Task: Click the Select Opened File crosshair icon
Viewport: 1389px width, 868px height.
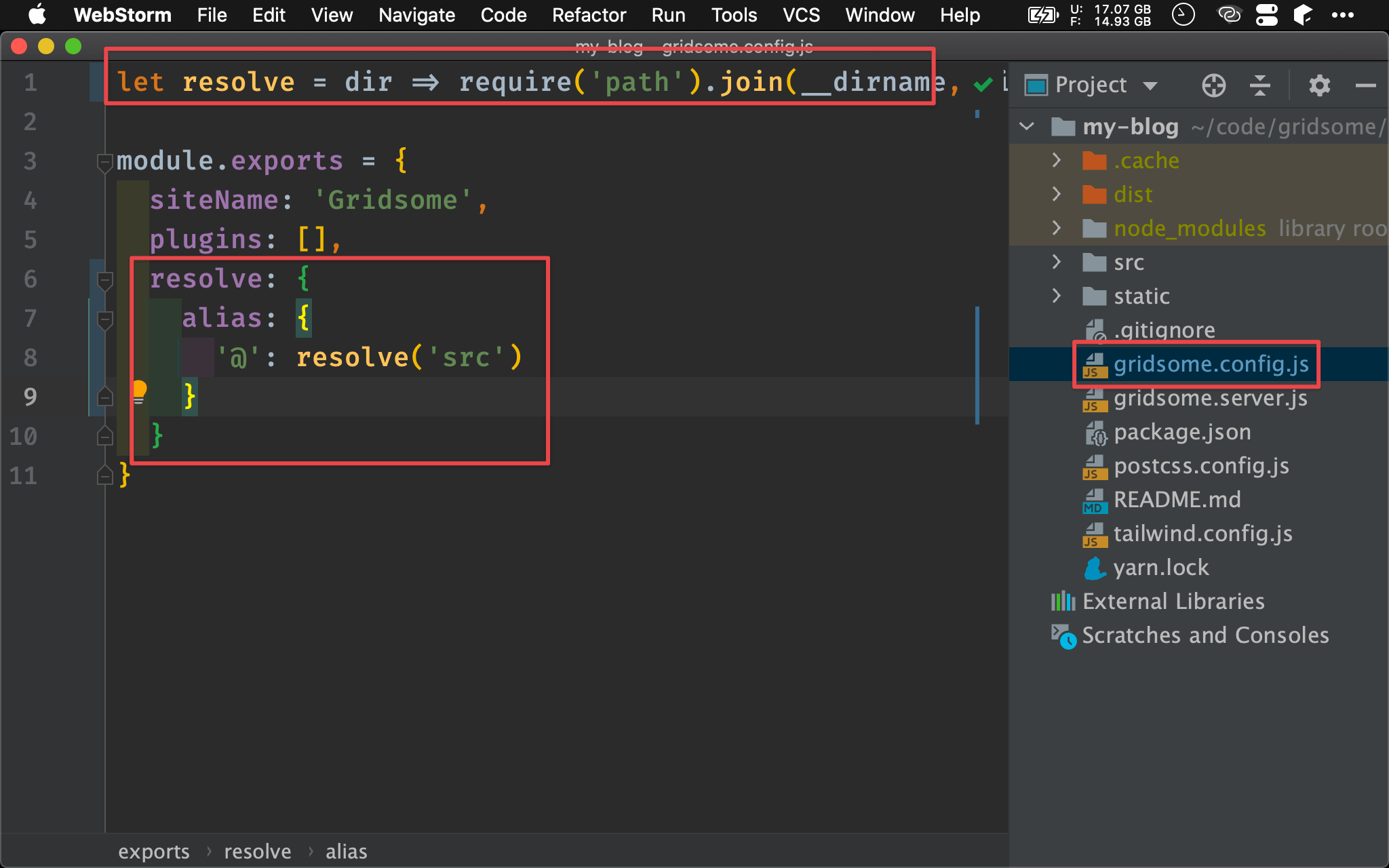Action: (x=1213, y=85)
